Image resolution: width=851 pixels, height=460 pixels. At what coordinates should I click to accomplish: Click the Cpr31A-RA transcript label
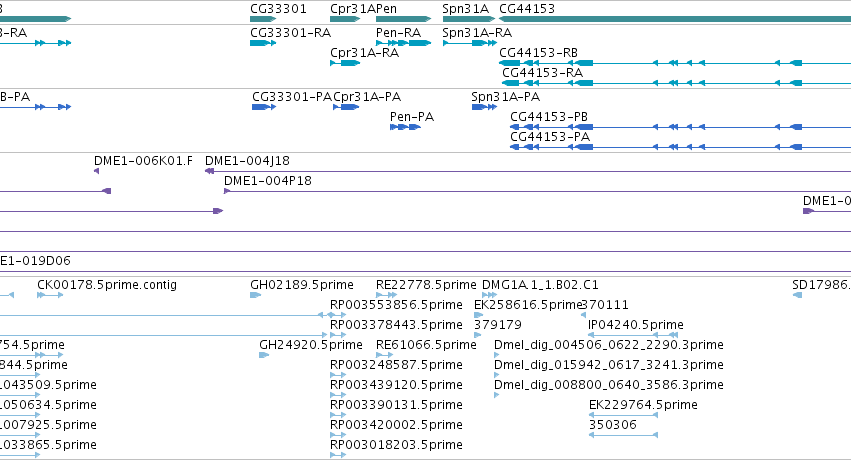click(x=365, y=53)
